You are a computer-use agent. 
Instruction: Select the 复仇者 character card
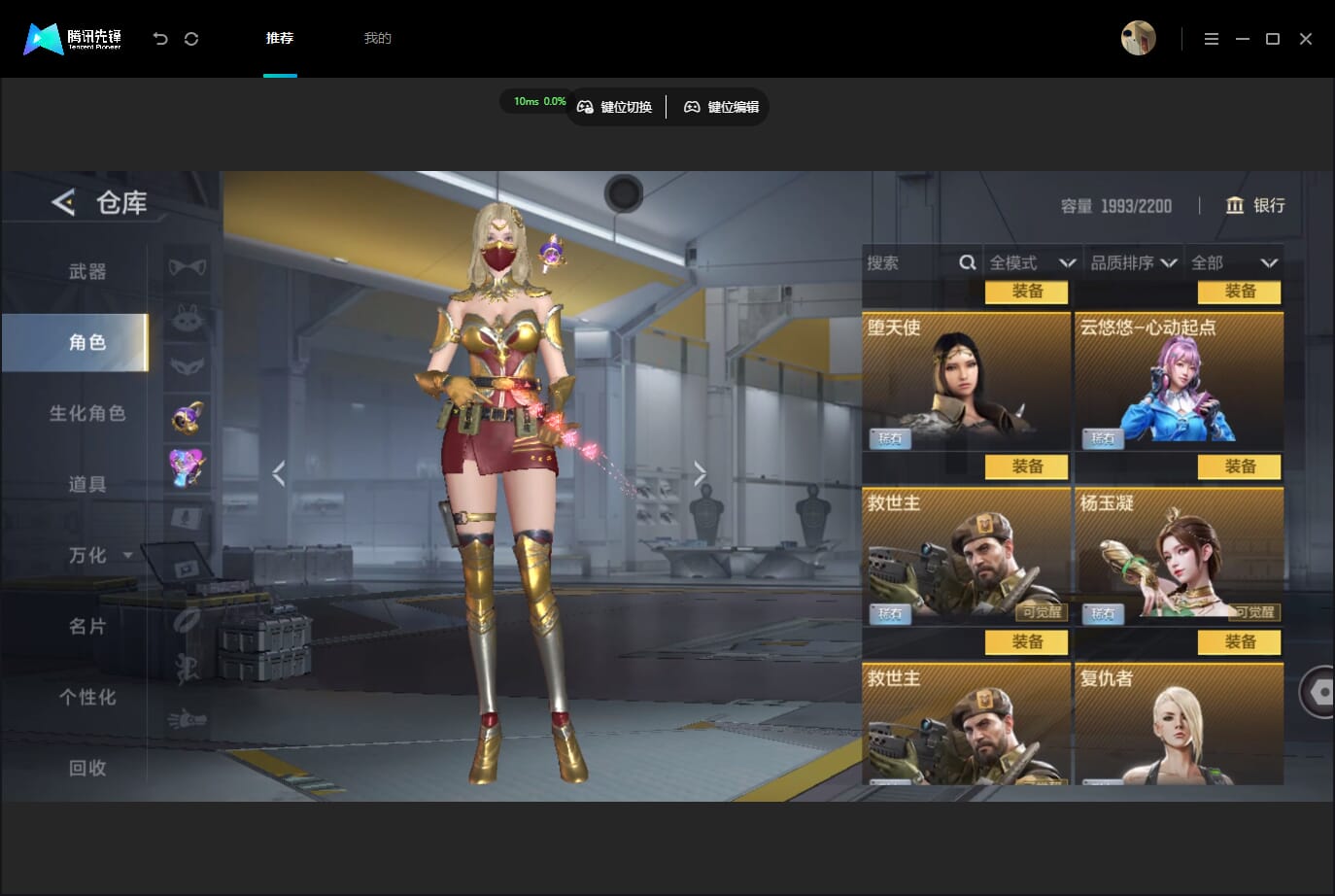[x=1180, y=724]
